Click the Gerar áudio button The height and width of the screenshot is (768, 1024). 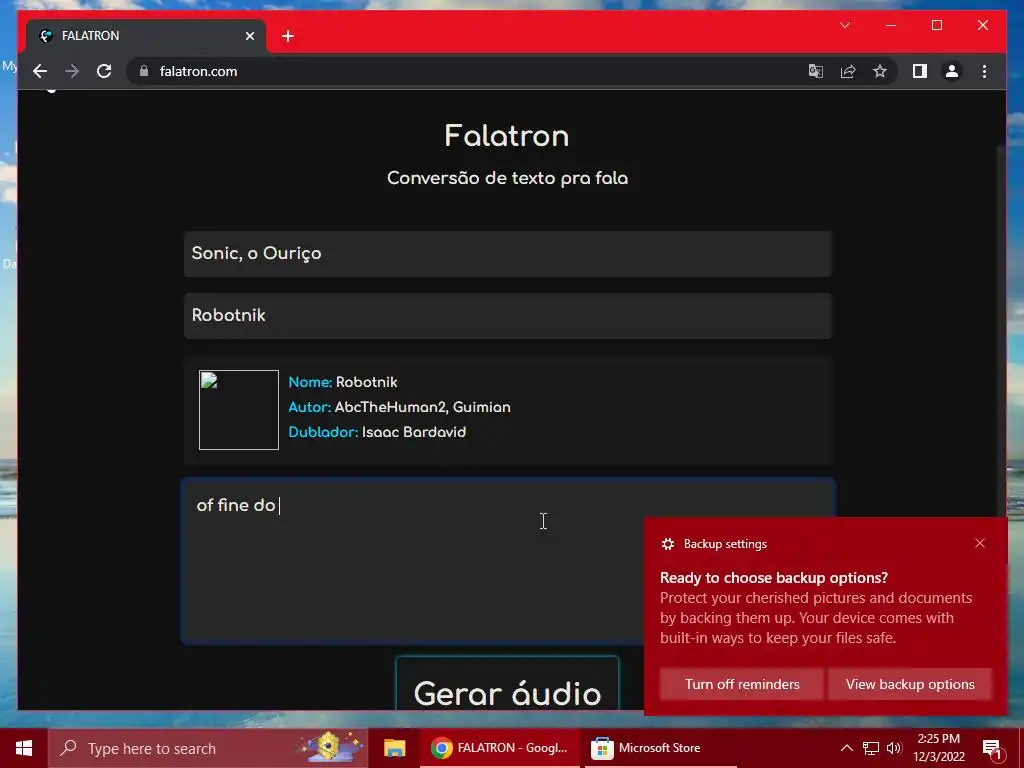pos(507,683)
